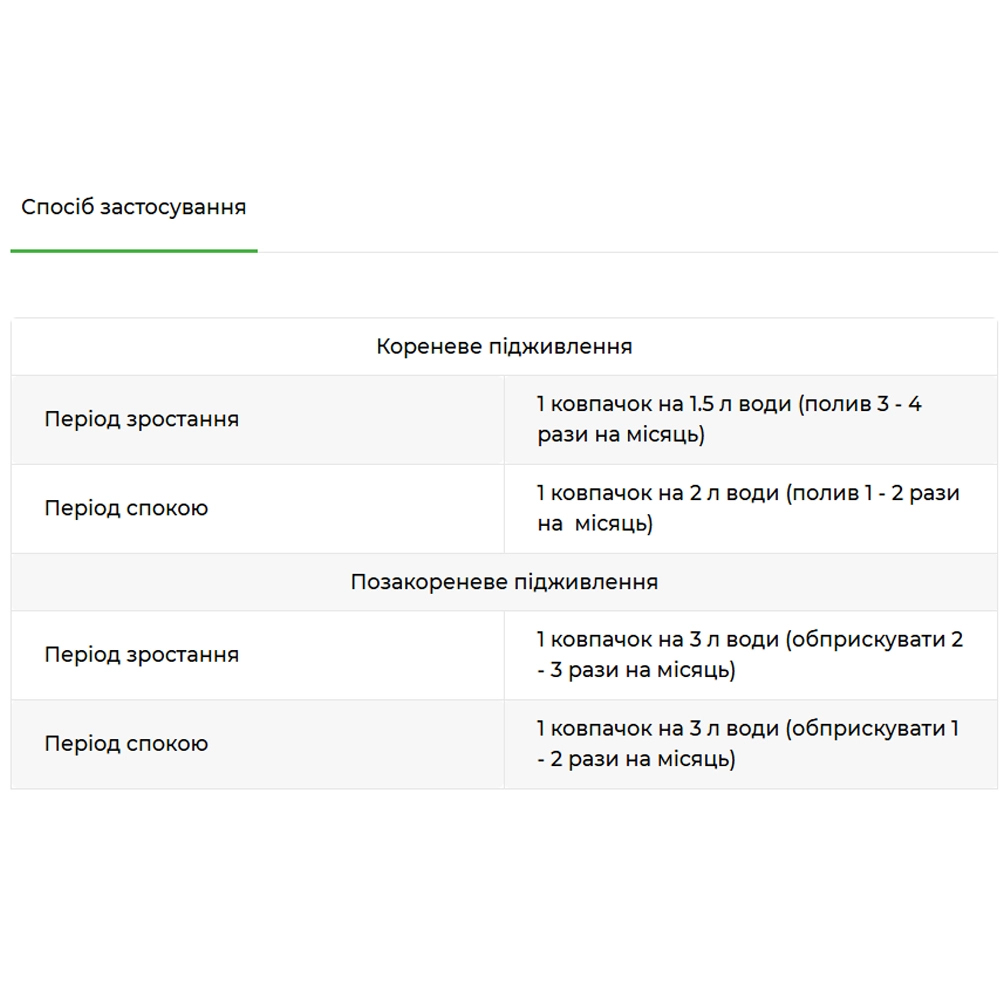
Task: Click the word застосування in tab label
Action: pos(173,207)
